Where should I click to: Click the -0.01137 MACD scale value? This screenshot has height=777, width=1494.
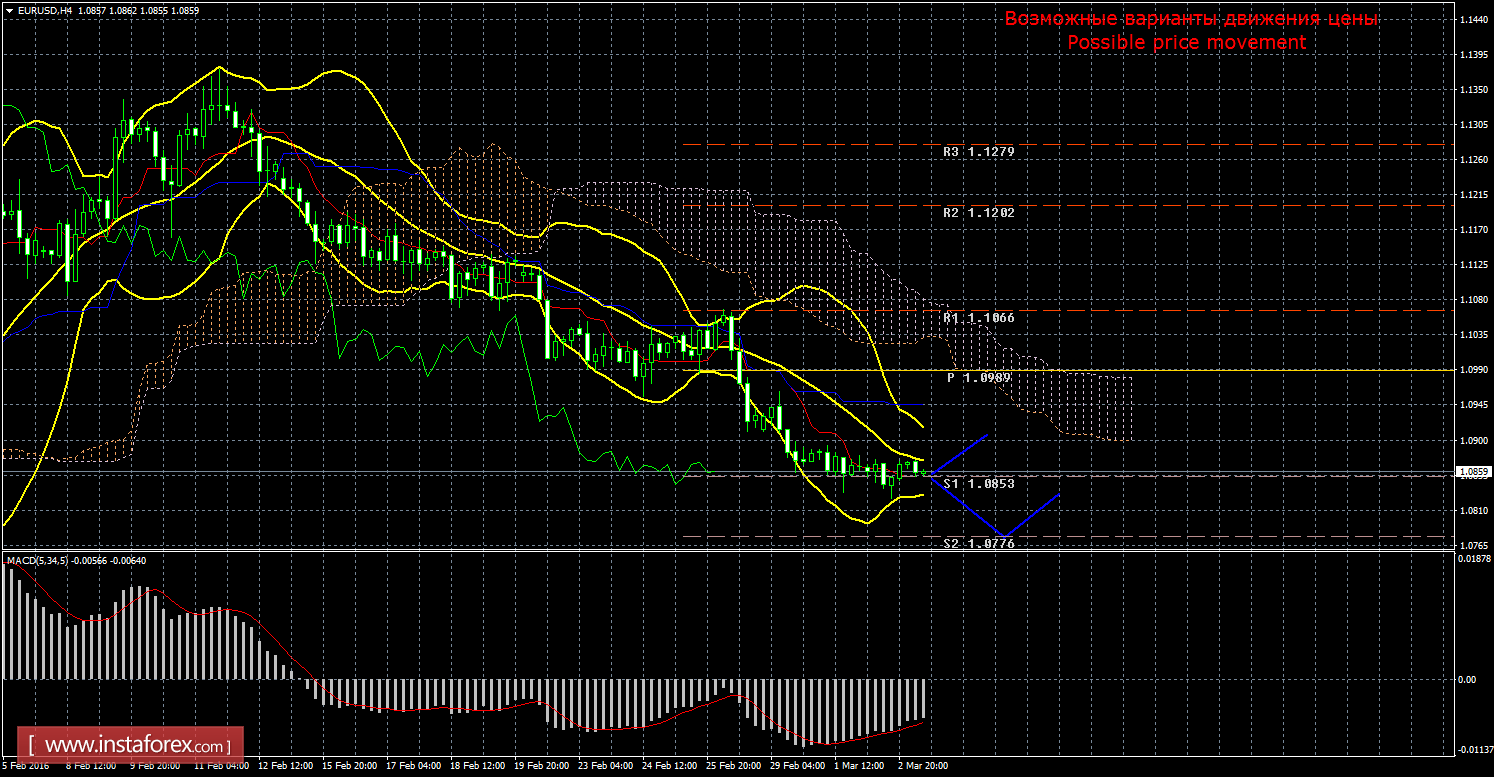click(1470, 749)
